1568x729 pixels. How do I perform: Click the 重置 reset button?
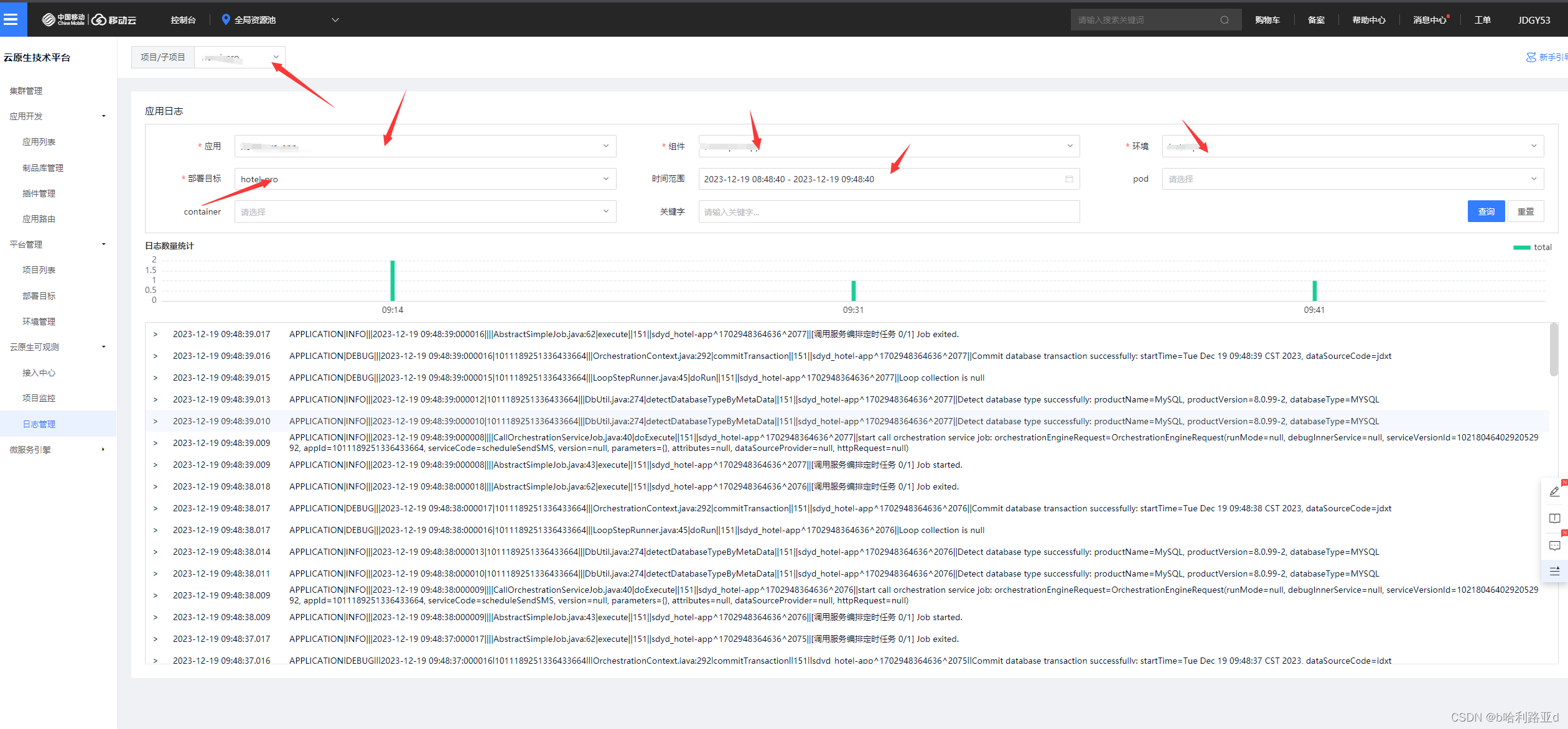pyautogui.click(x=1525, y=211)
